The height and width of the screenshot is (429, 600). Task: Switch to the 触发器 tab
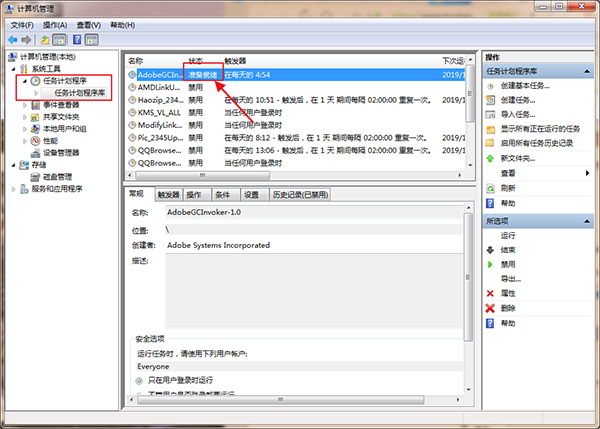coord(167,195)
